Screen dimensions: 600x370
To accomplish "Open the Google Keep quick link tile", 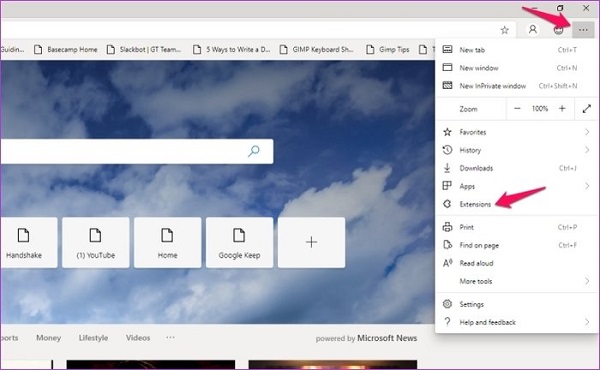I will [x=240, y=242].
